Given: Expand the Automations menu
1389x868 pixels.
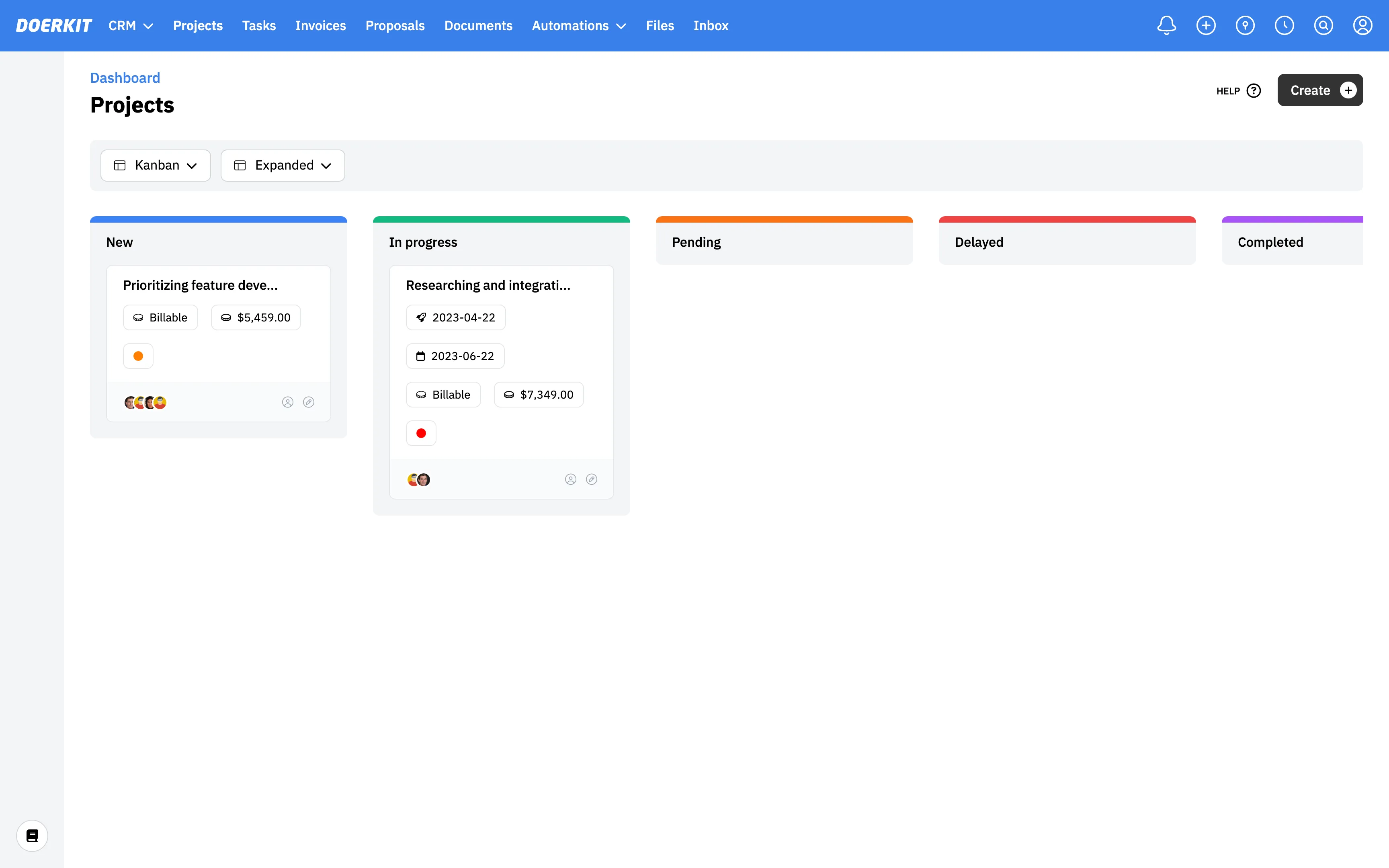Looking at the screenshot, I should (x=579, y=26).
